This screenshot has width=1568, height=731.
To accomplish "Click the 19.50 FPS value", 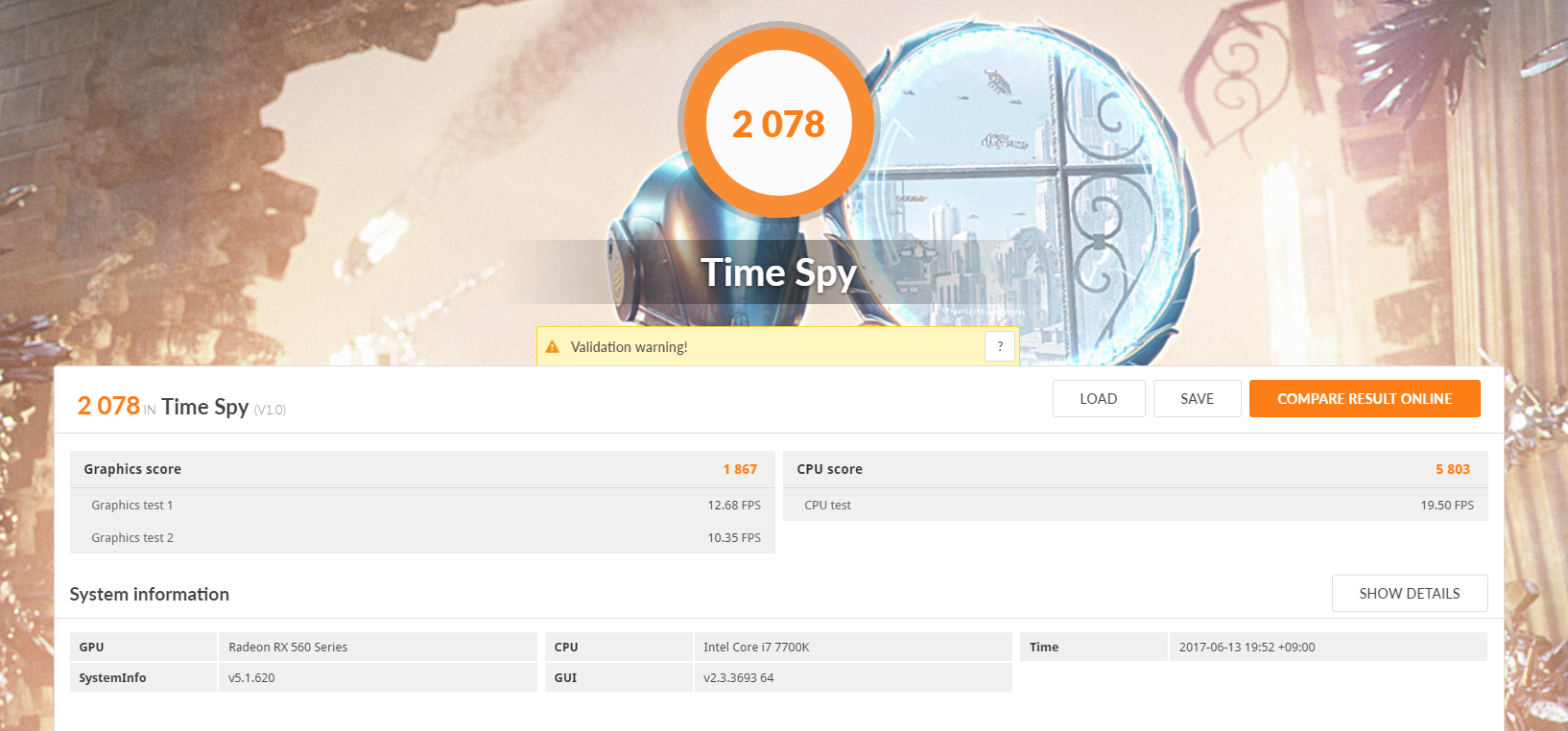I will click(x=1447, y=506).
